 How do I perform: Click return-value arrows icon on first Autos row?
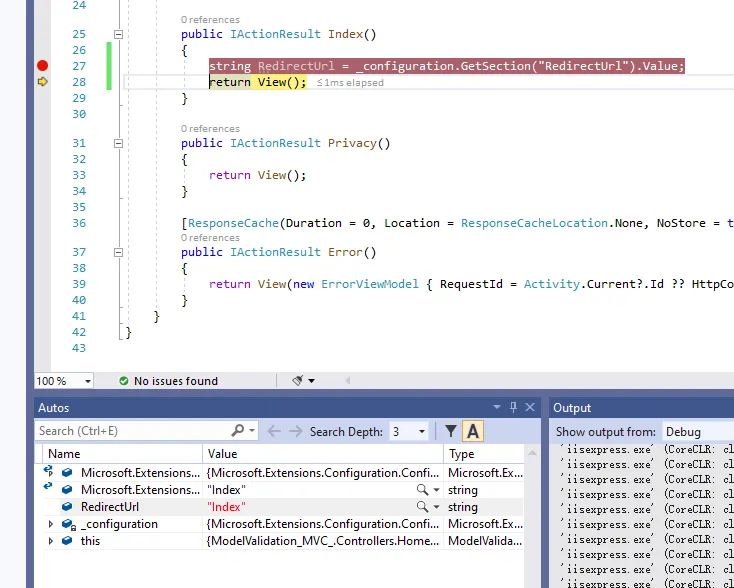pos(48,470)
